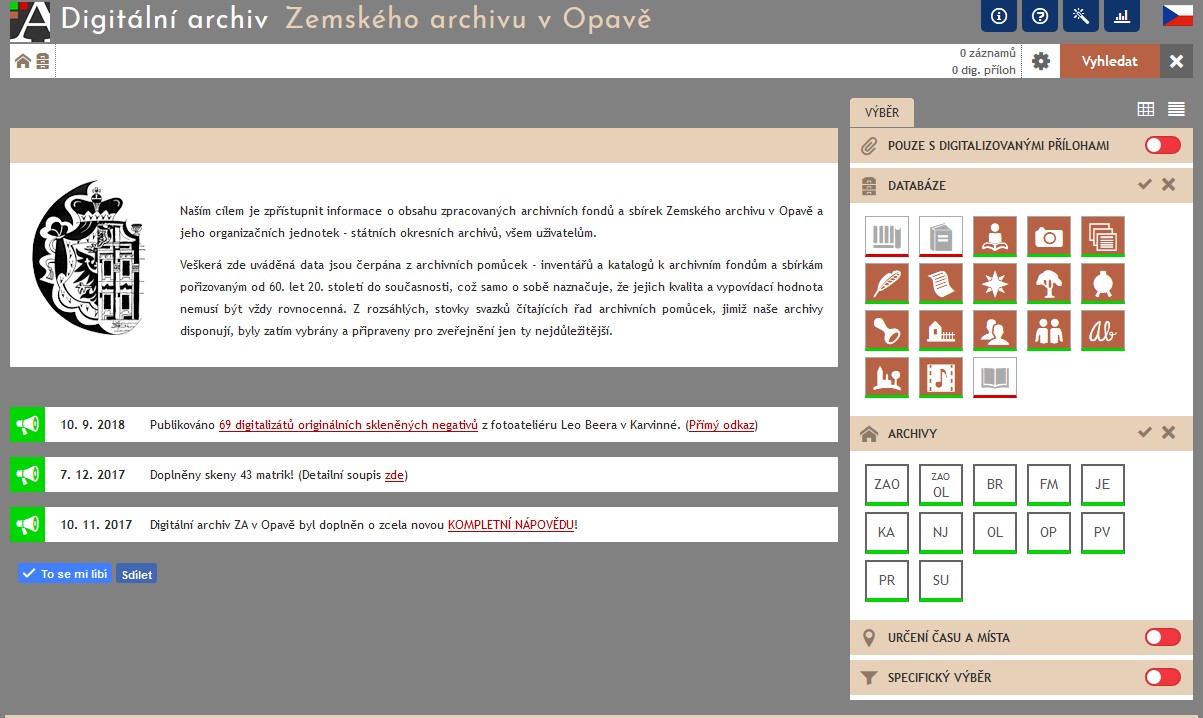Toggle the reading person database icon
Viewport: 1203px width, 718px height.
coord(995,237)
